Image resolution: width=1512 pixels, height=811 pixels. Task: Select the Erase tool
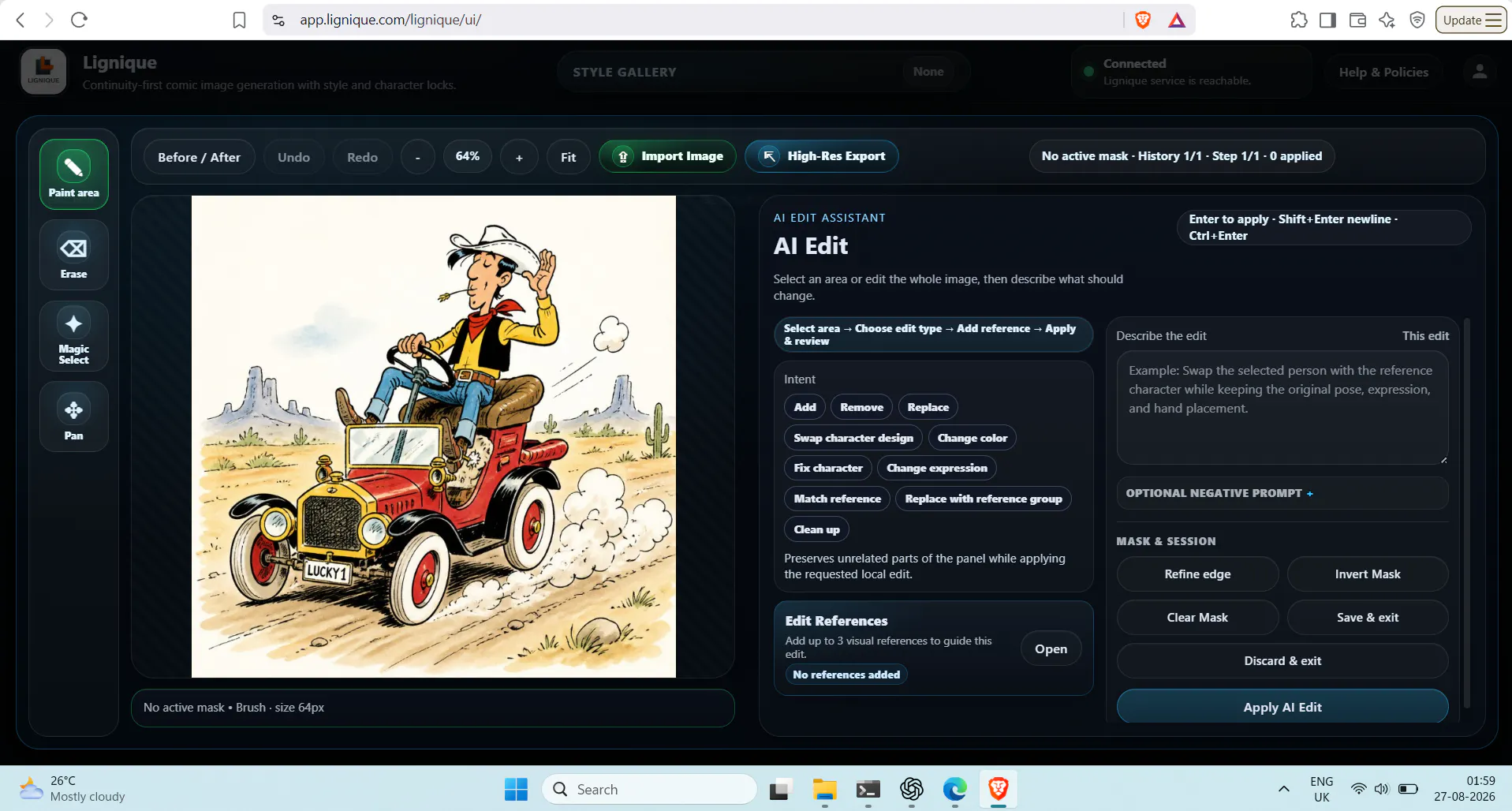click(74, 256)
